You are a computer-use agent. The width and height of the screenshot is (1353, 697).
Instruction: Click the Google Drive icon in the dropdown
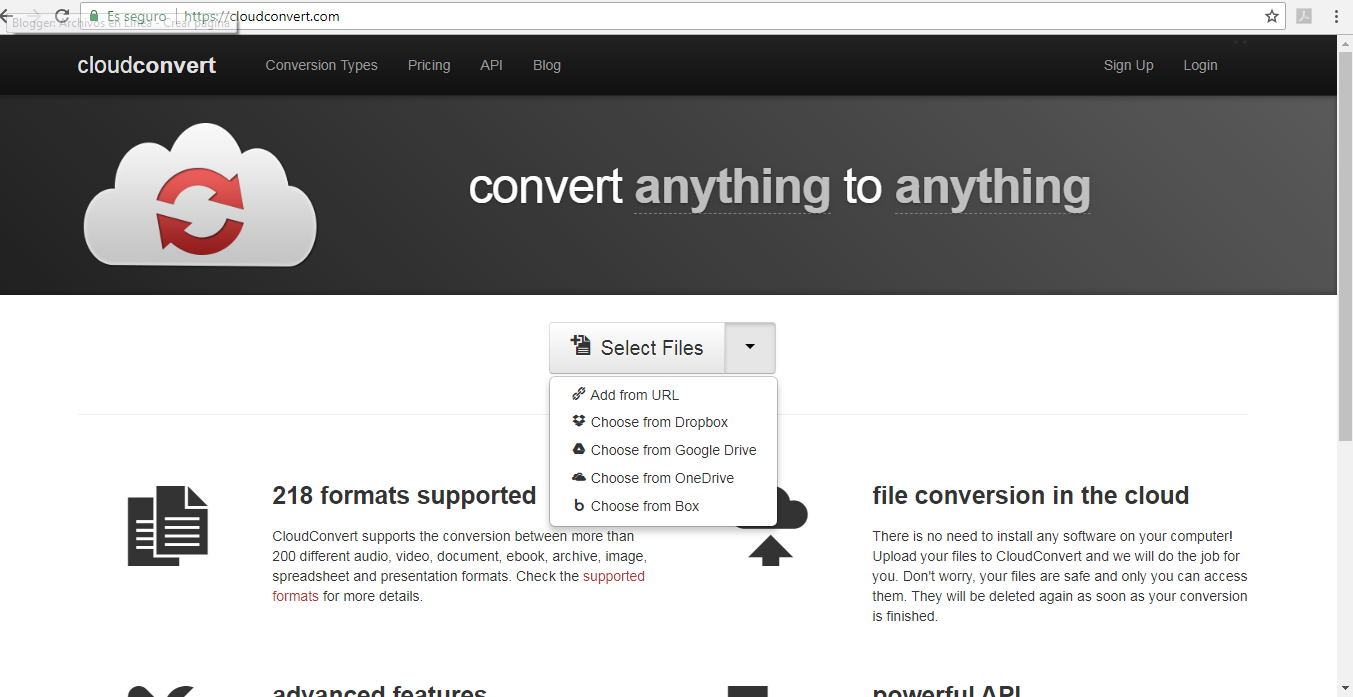(x=578, y=450)
